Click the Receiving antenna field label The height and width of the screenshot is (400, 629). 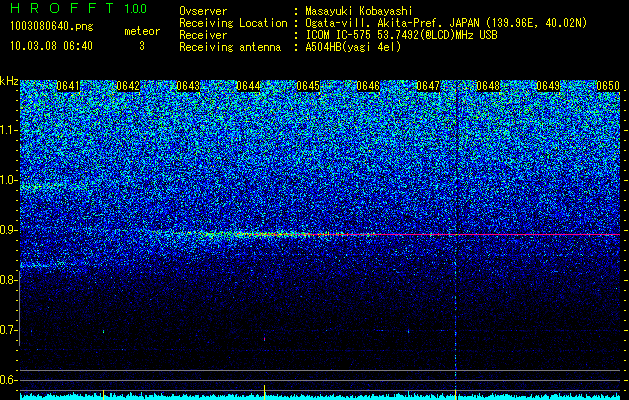tap(230, 47)
